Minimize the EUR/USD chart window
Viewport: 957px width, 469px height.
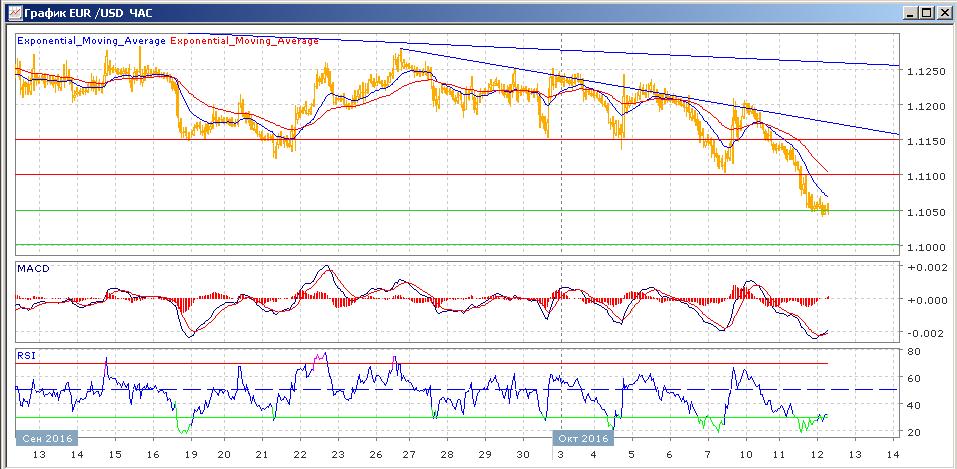(911, 12)
